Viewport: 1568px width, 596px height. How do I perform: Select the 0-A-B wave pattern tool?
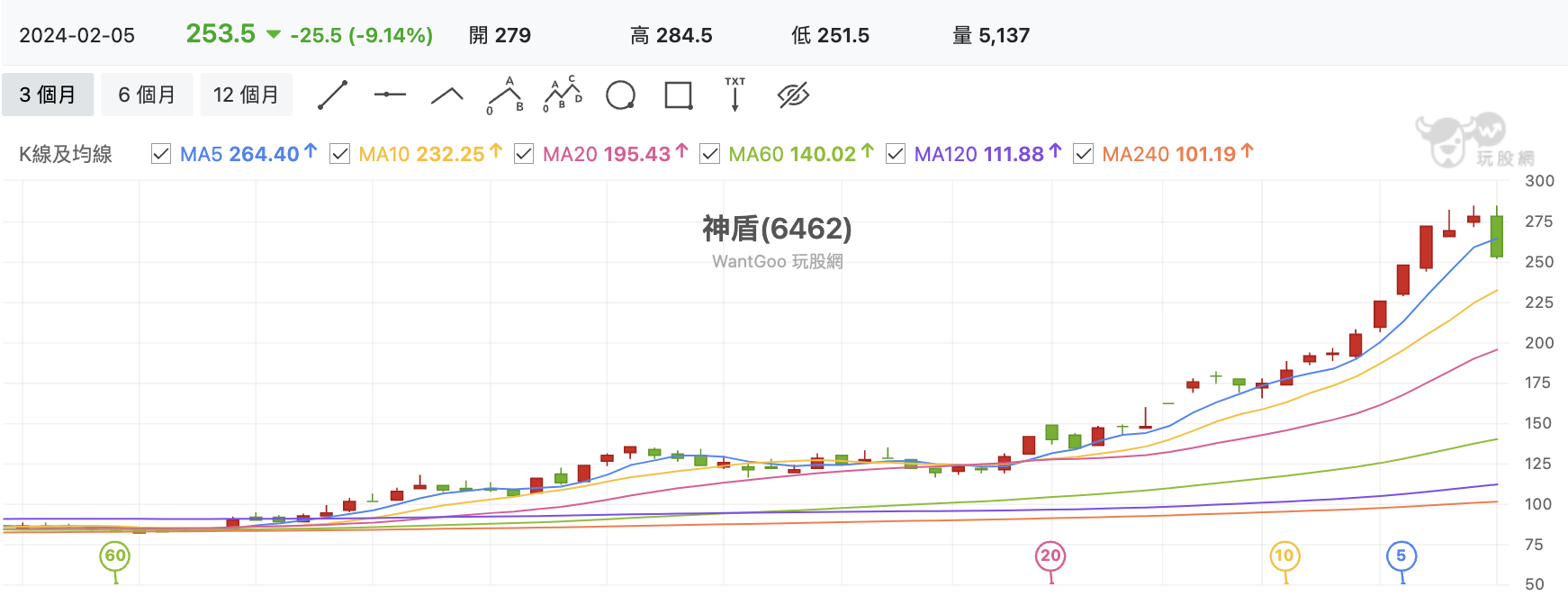(x=505, y=95)
